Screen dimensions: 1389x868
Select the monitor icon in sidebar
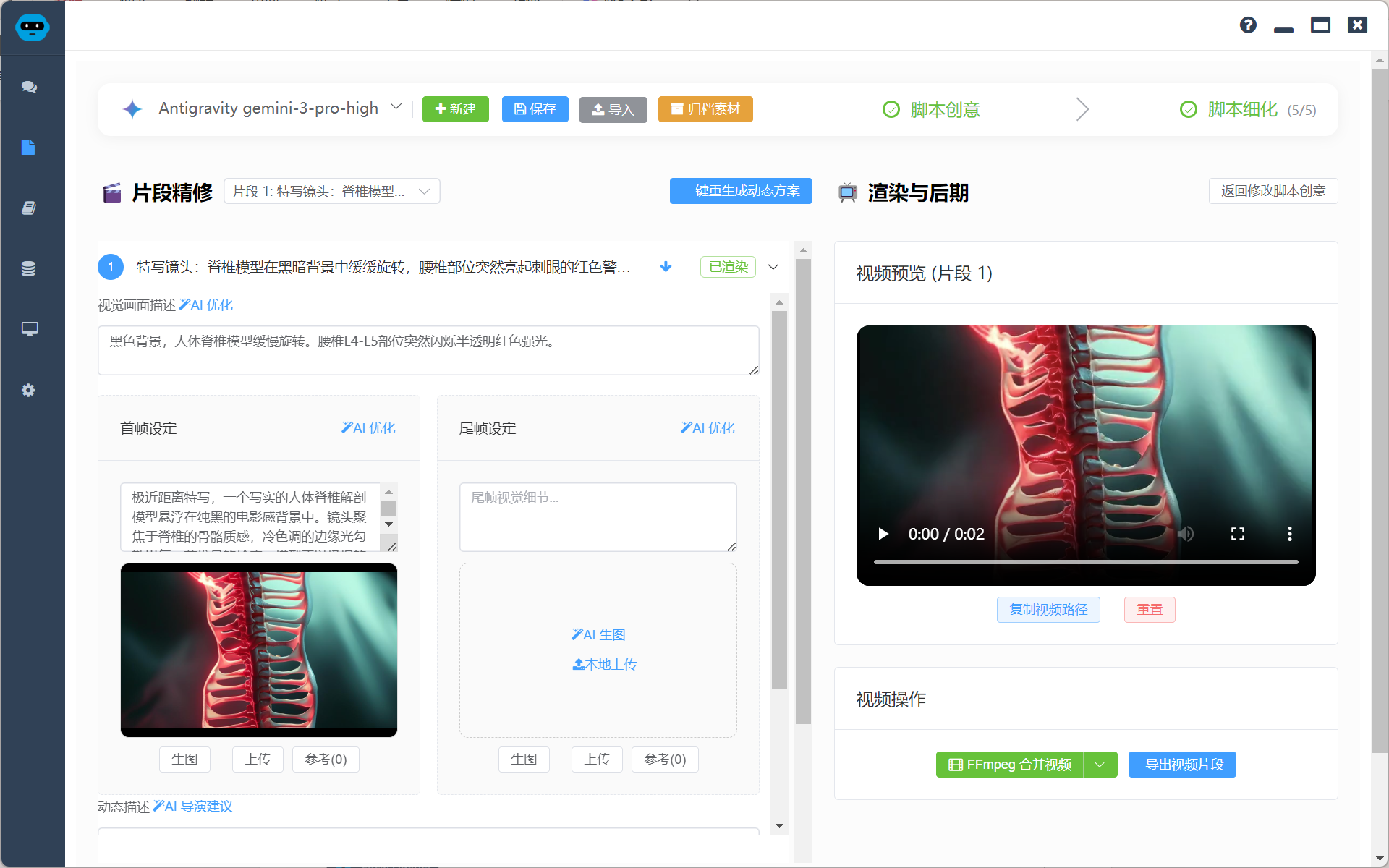point(30,329)
